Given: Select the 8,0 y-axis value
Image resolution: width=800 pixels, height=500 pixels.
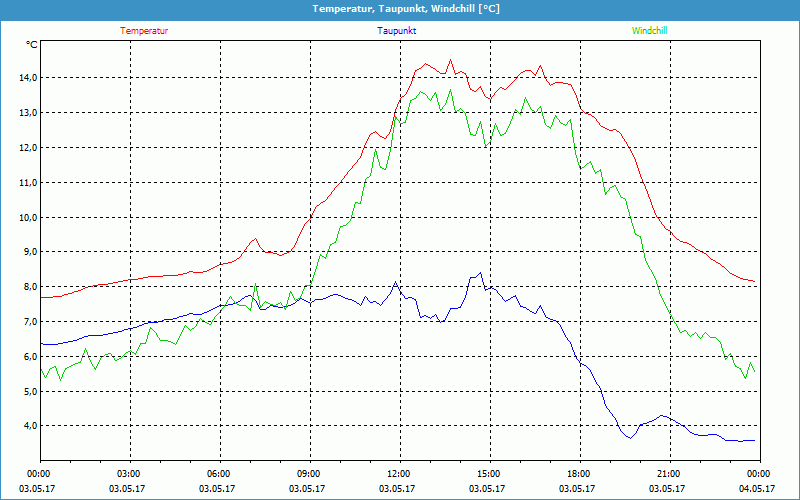Looking at the screenshot, I should click(x=30, y=287).
